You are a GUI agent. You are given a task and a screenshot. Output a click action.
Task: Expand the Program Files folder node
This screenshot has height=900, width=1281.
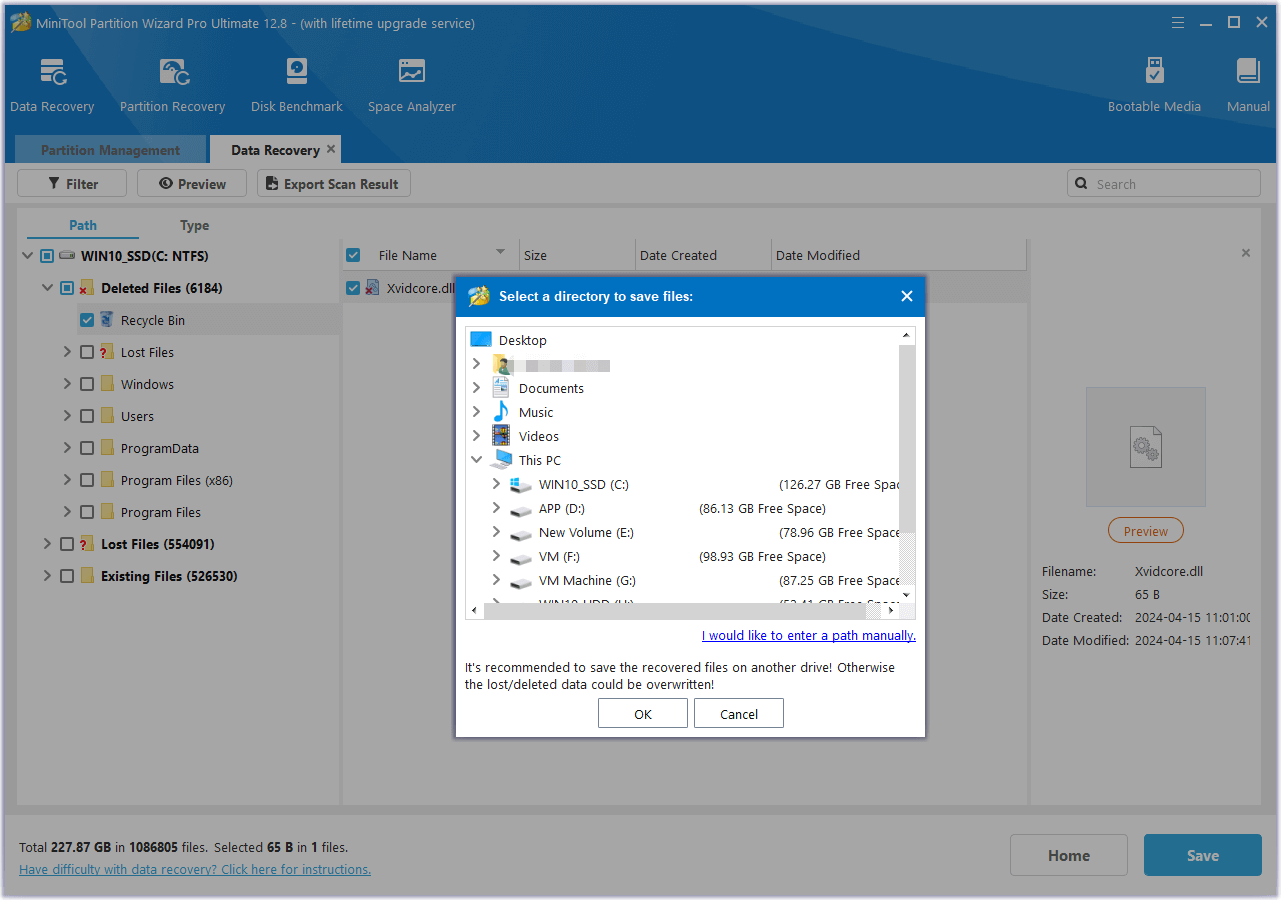67,512
